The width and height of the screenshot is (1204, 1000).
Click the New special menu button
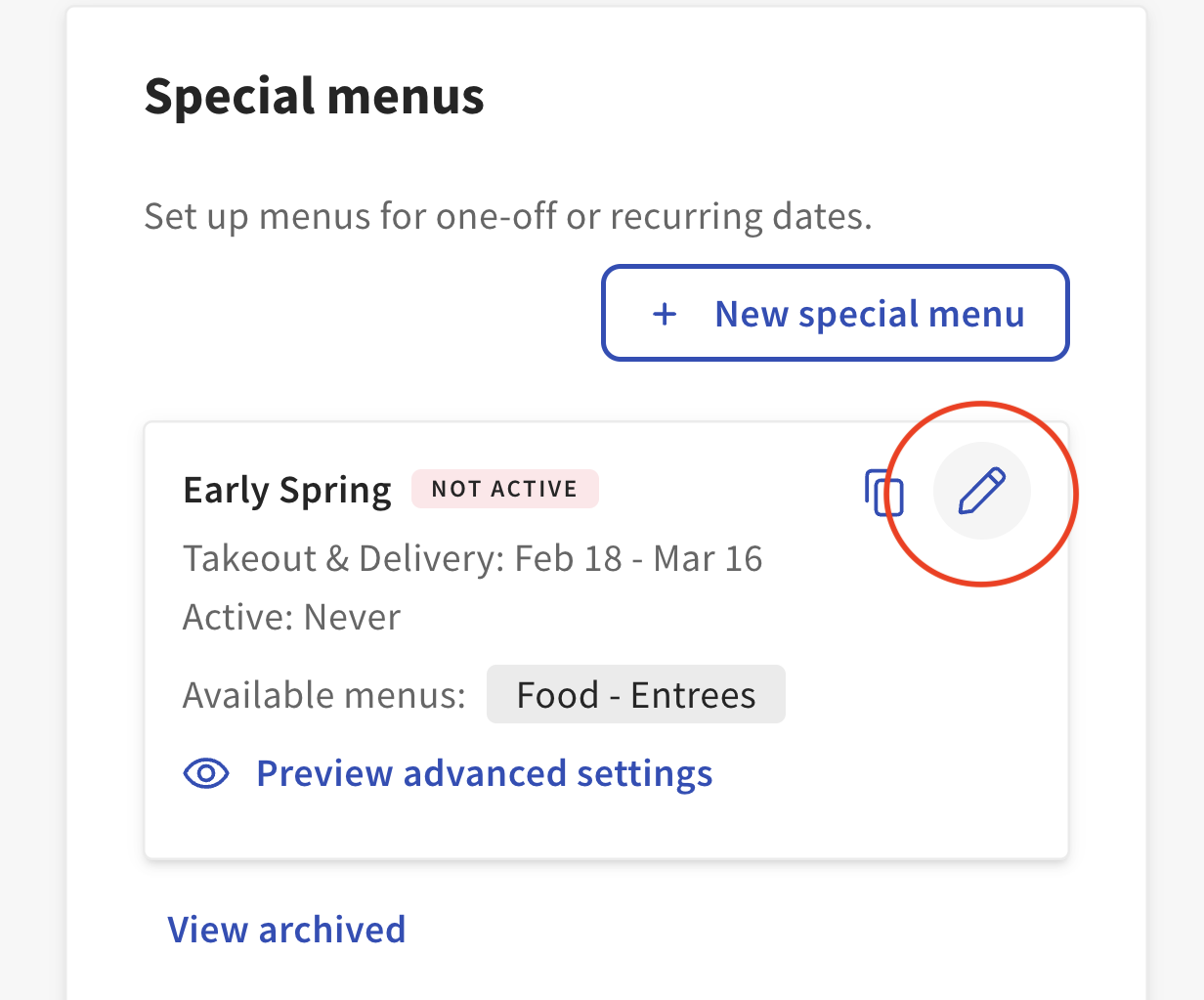[x=836, y=313]
